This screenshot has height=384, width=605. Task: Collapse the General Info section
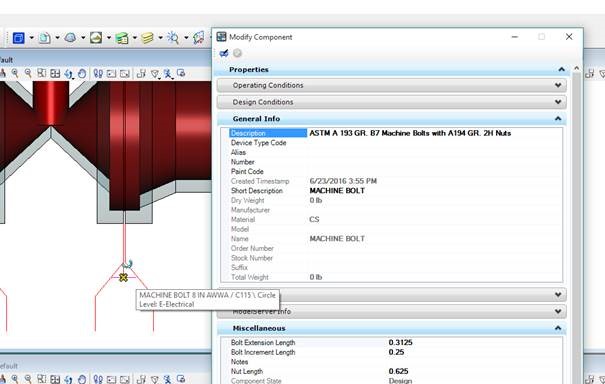pyautogui.click(x=558, y=119)
